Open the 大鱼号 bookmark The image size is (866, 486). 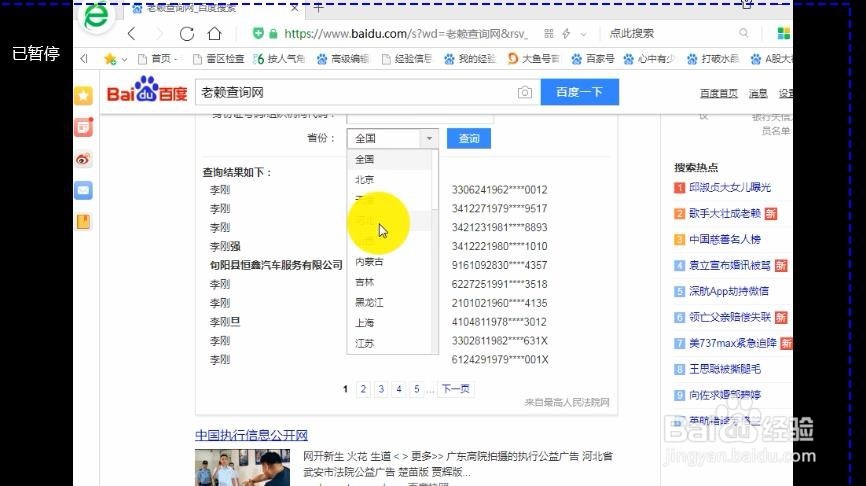point(534,59)
